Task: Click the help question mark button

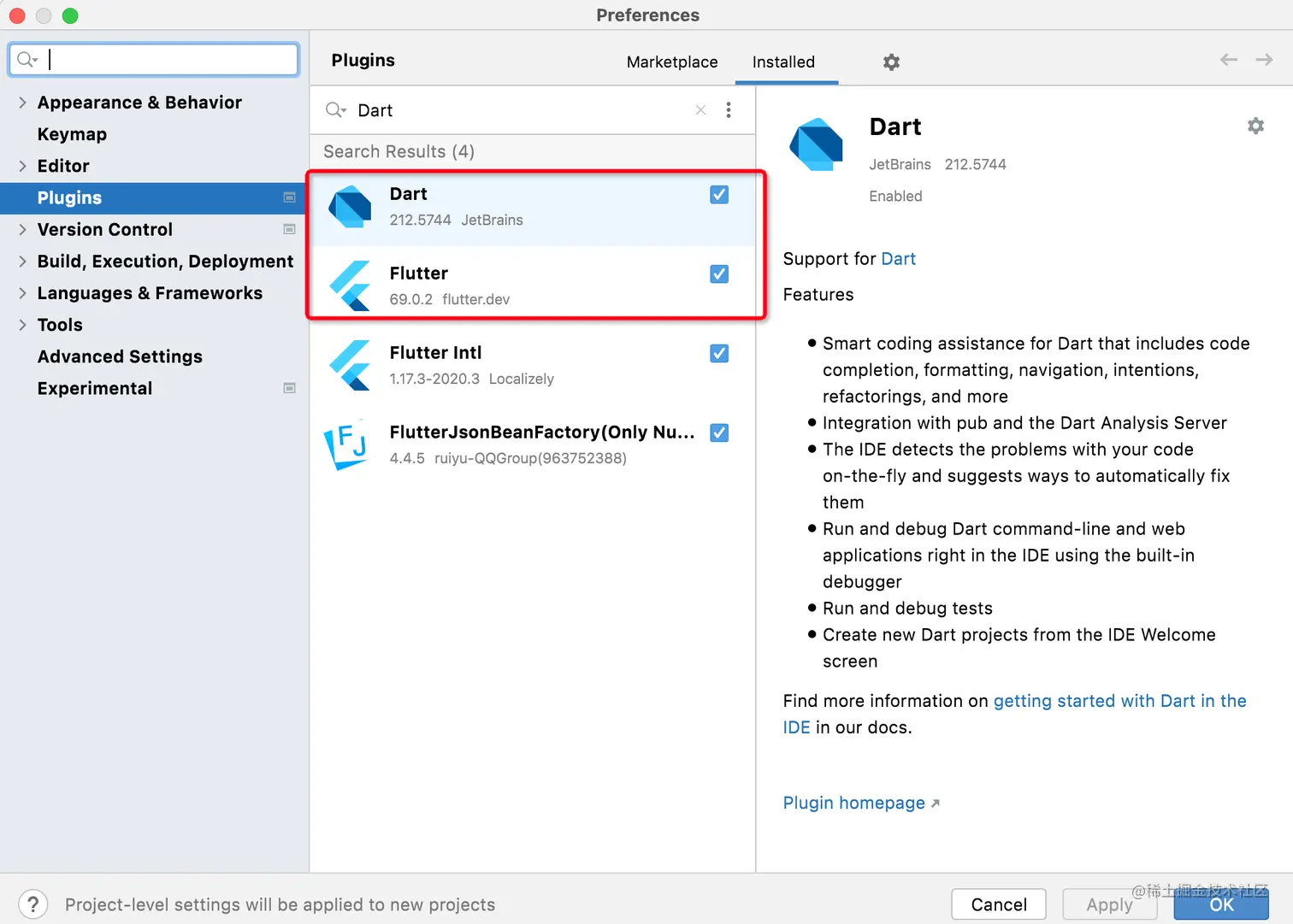Action: point(32,903)
